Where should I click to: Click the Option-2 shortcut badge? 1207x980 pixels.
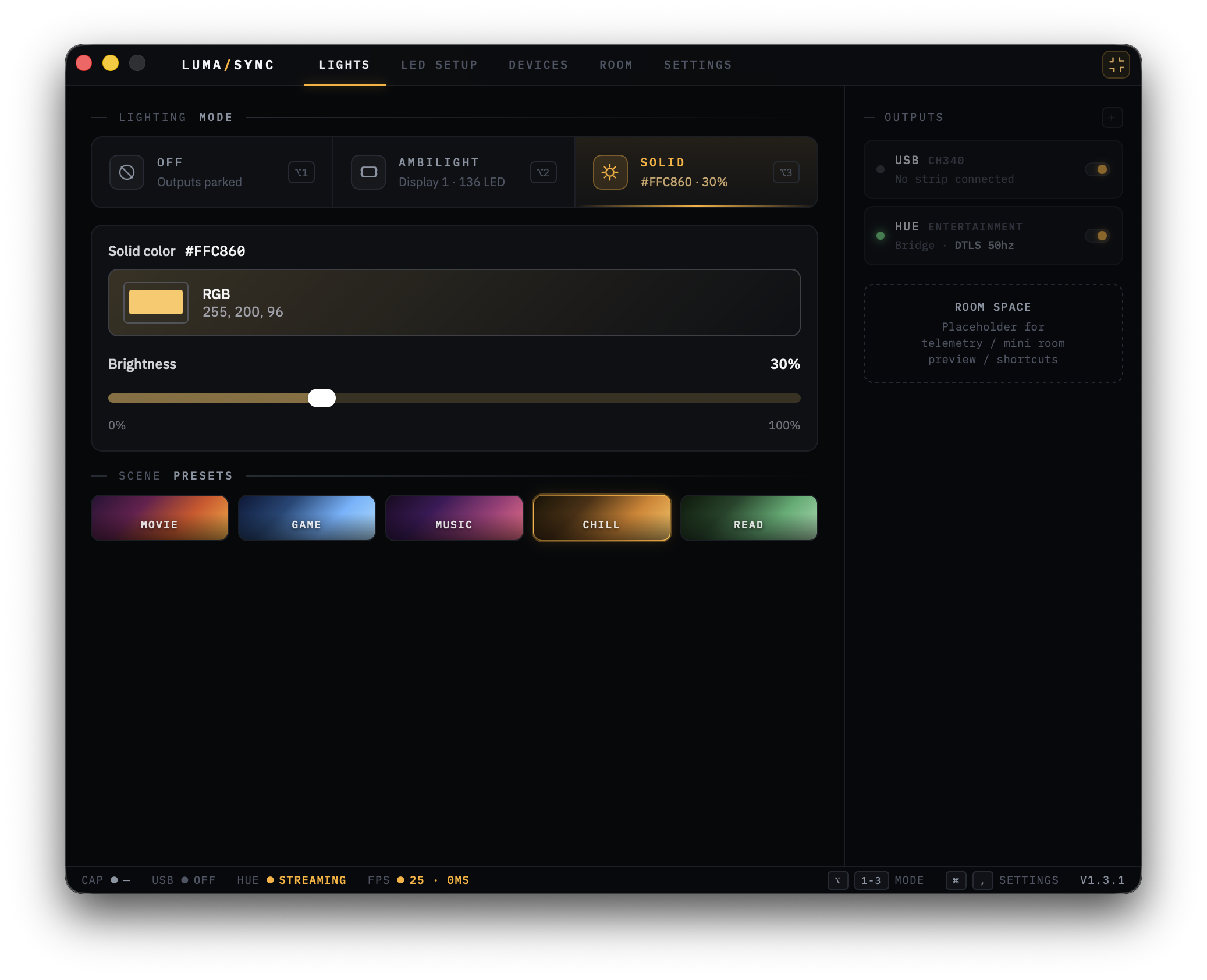[543, 172]
